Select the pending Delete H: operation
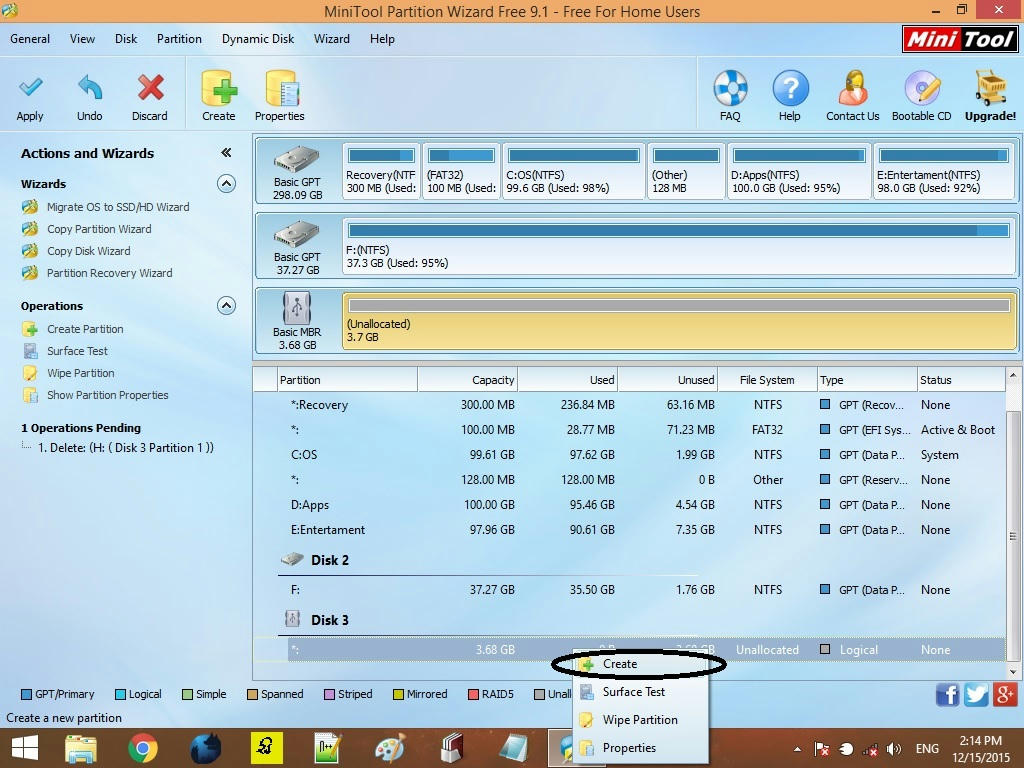 point(125,448)
